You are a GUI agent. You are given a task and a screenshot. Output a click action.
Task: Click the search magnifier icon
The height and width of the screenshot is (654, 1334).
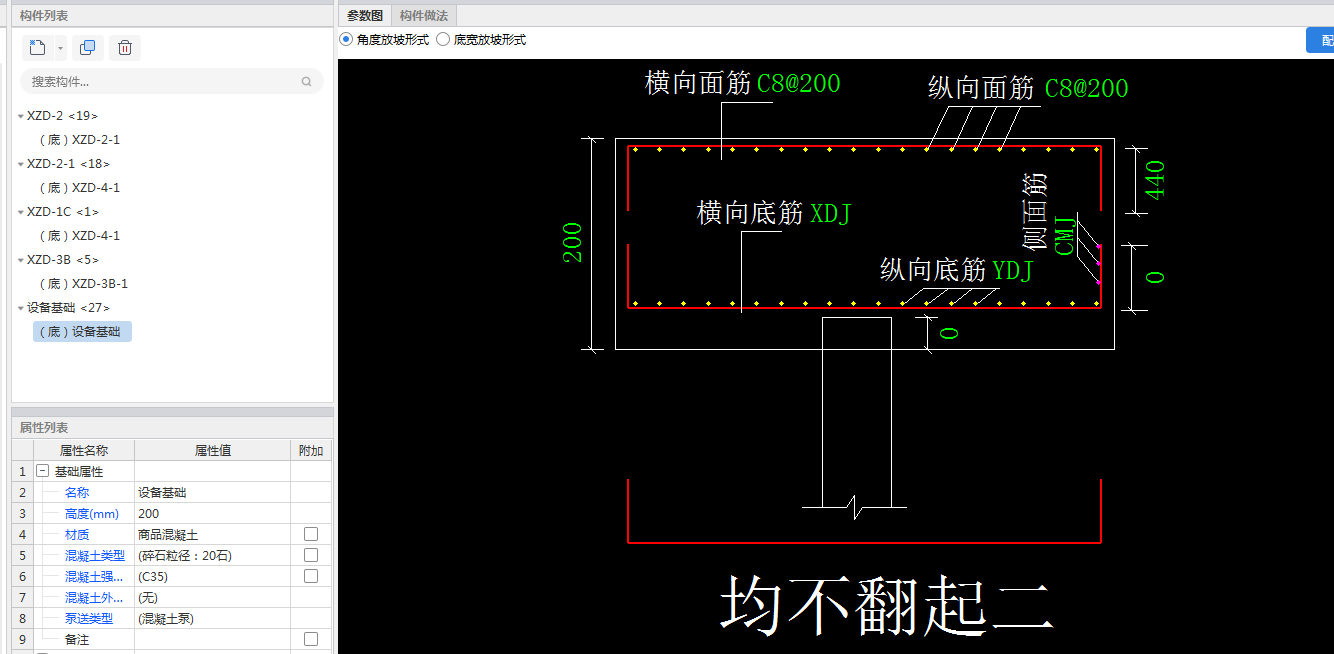pyautogui.click(x=307, y=82)
